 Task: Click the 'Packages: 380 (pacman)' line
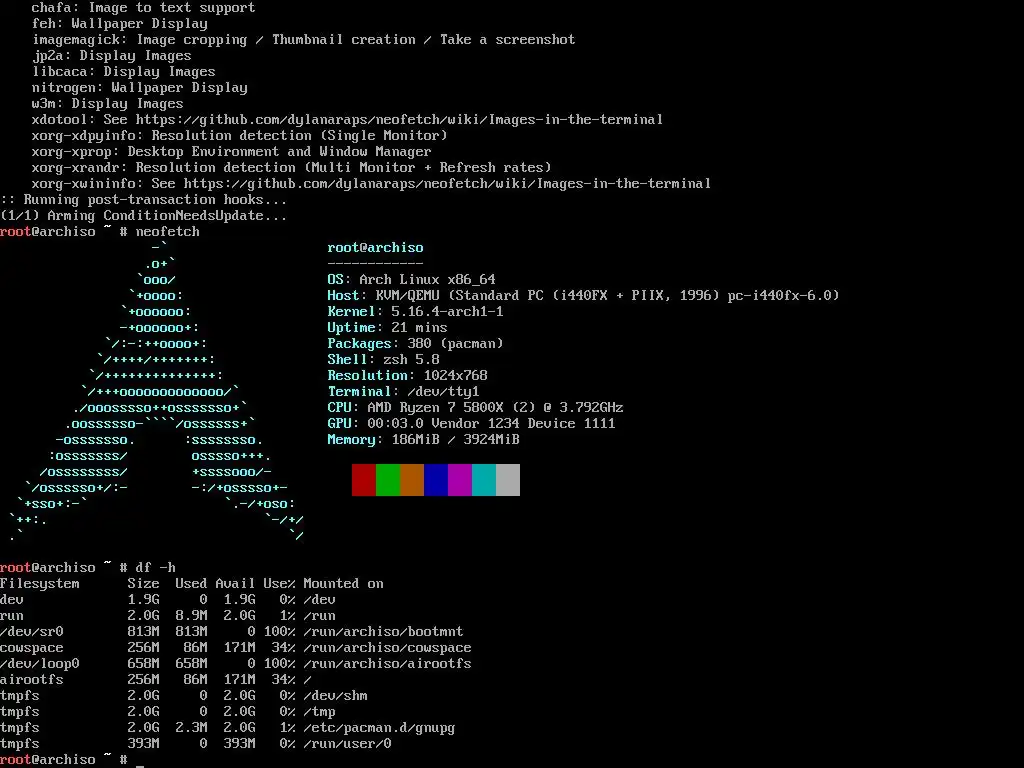click(415, 344)
